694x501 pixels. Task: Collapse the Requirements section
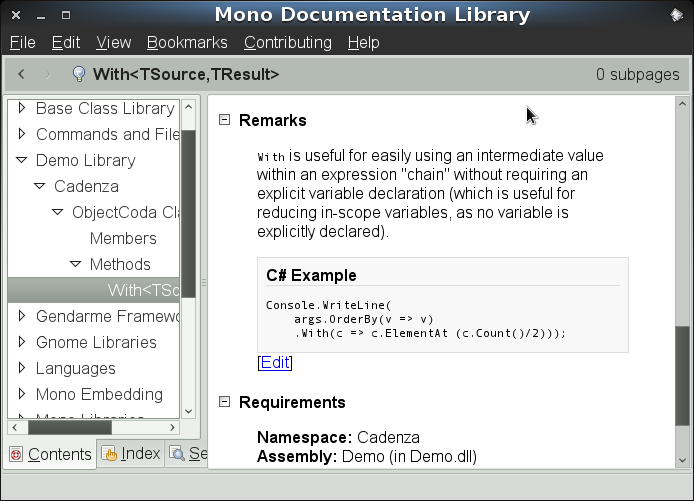(x=225, y=402)
